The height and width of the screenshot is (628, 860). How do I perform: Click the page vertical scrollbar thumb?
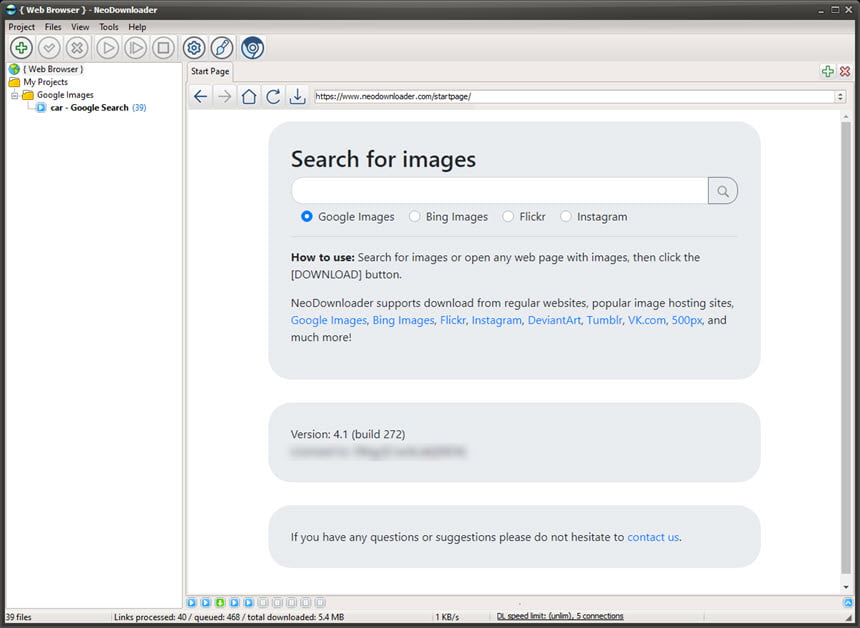coord(846,348)
